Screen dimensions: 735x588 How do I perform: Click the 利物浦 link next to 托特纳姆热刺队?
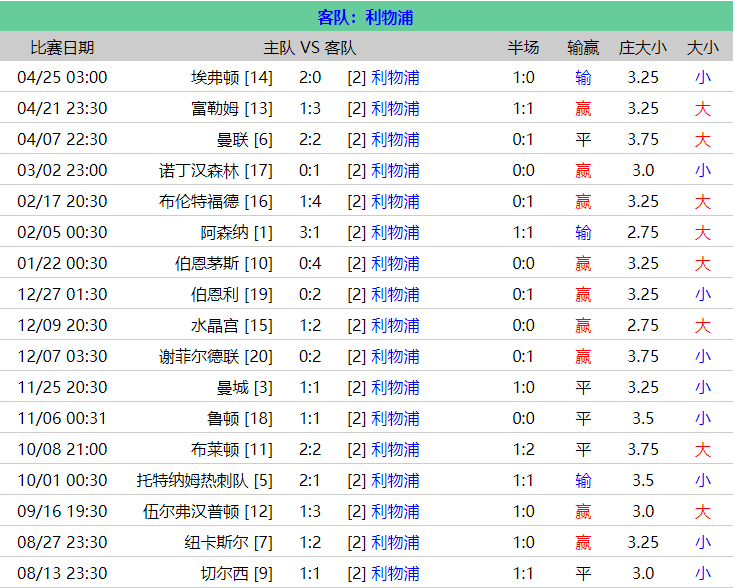click(395, 480)
